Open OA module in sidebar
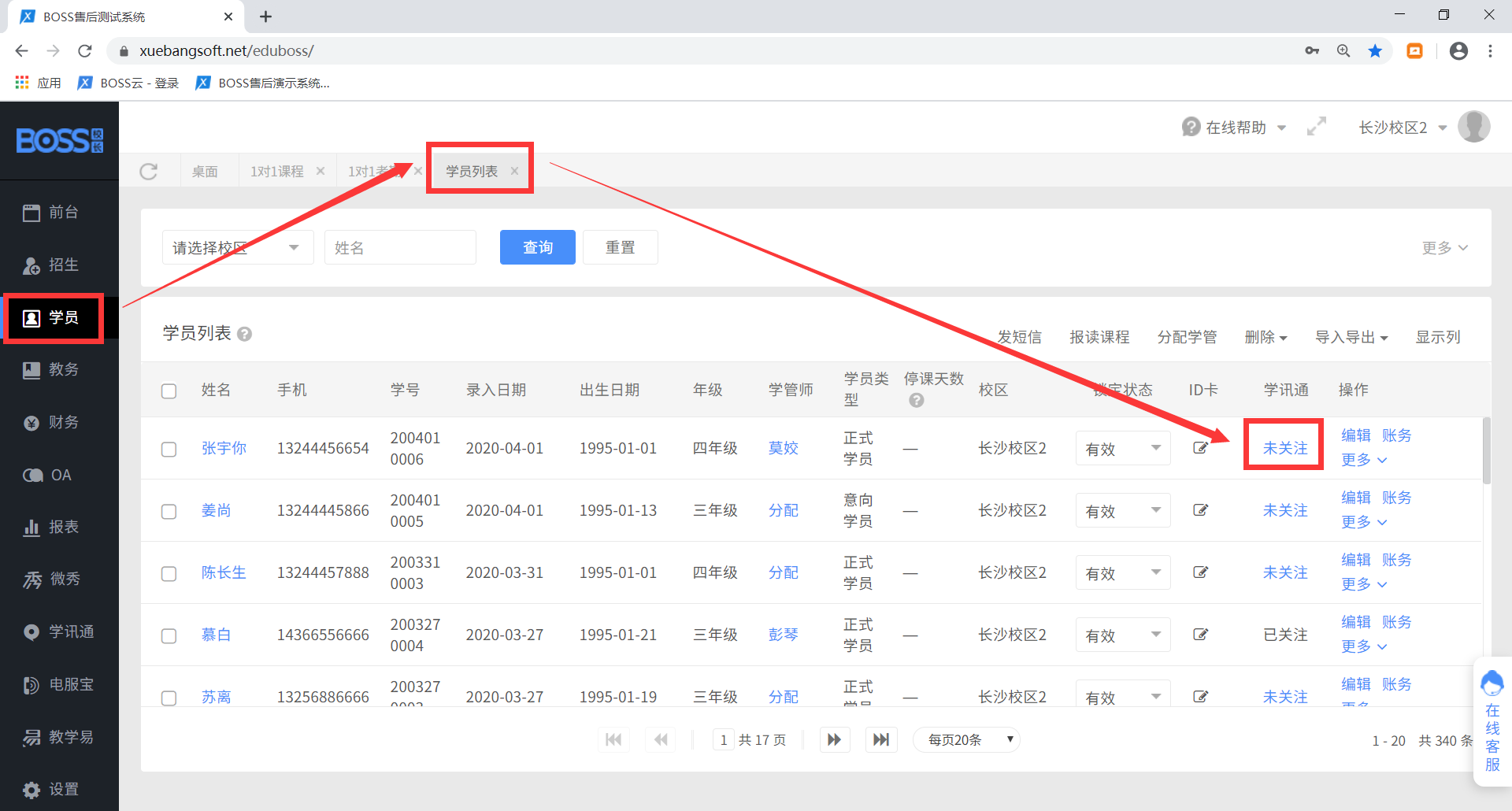This screenshot has height=811, width=1512. pyautogui.click(x=47, y=476)
